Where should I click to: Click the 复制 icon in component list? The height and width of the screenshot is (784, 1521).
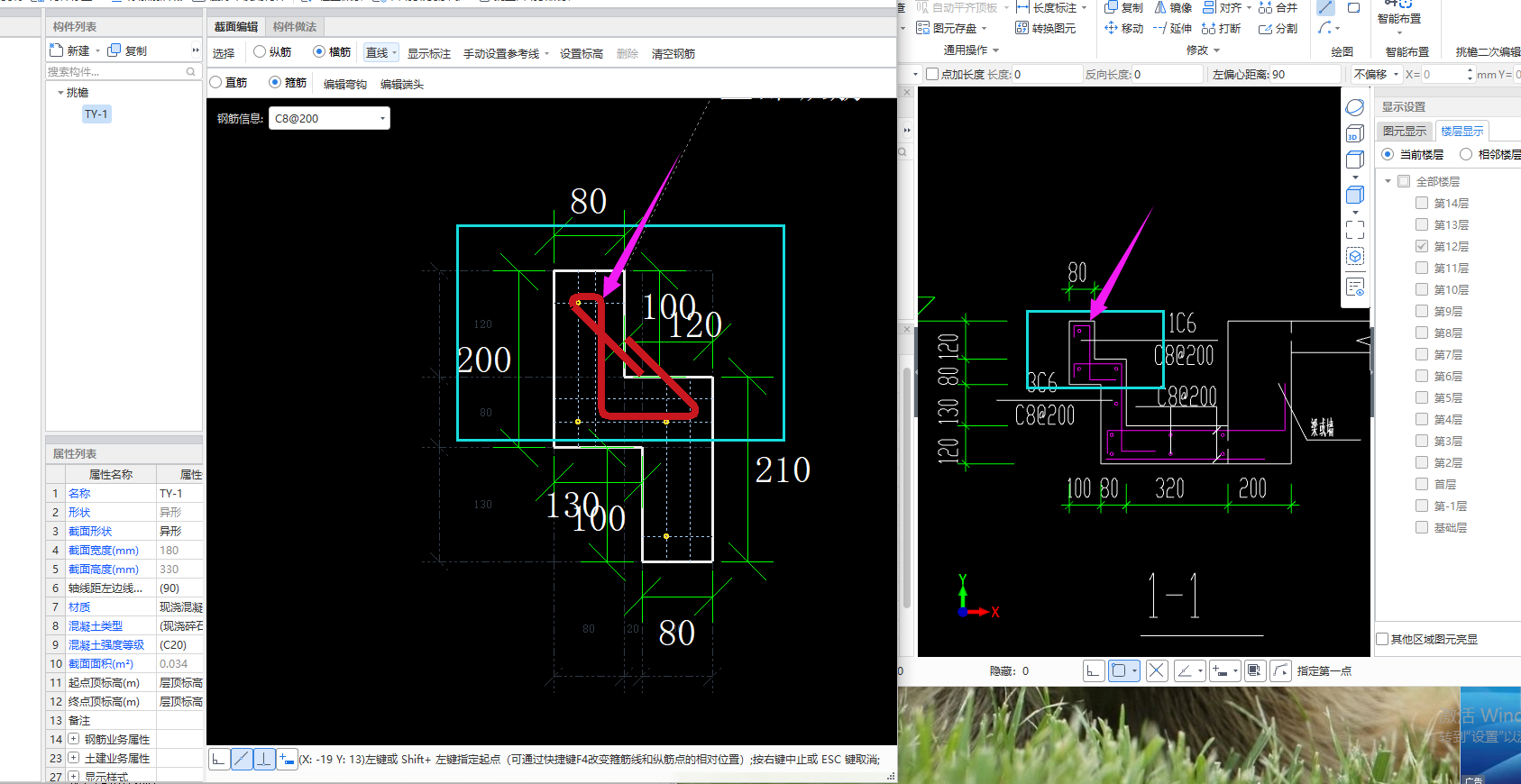[x=114, y=50]
